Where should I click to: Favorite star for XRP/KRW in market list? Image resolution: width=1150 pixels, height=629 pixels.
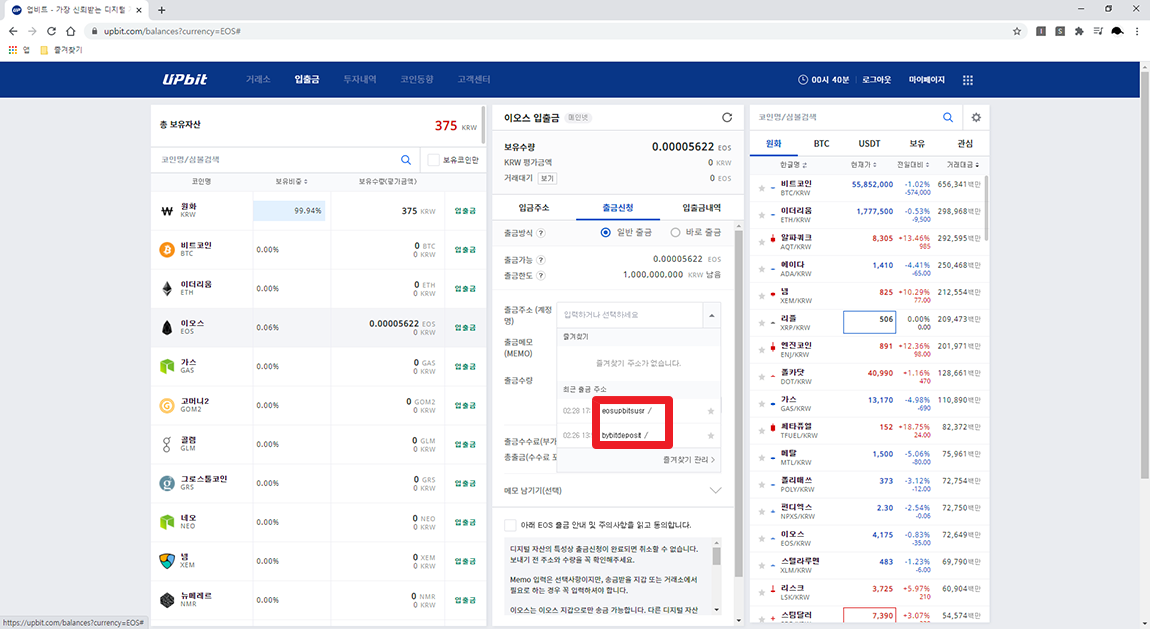click(x=762, y=323)
